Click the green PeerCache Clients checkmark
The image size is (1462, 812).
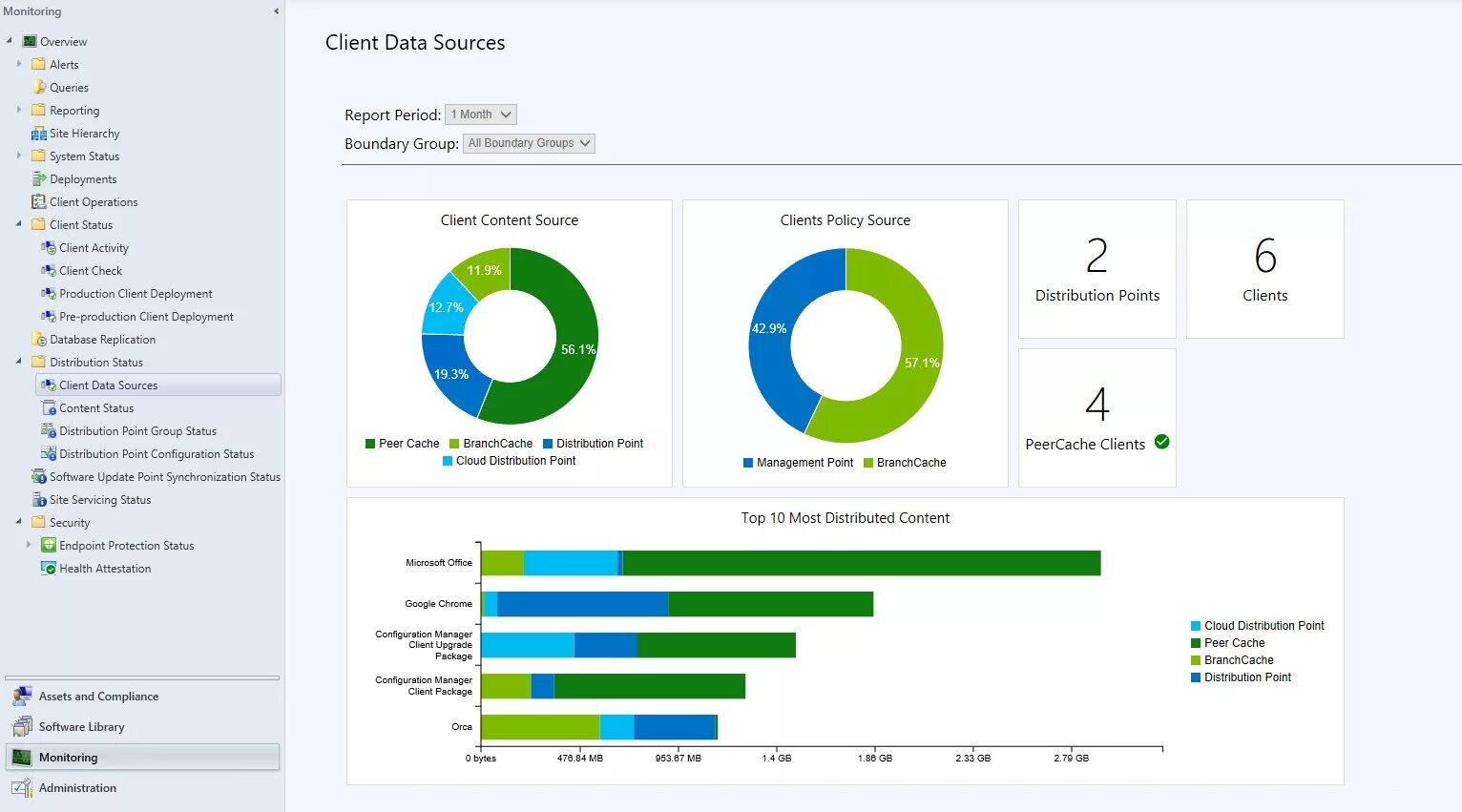point(1161,442)
